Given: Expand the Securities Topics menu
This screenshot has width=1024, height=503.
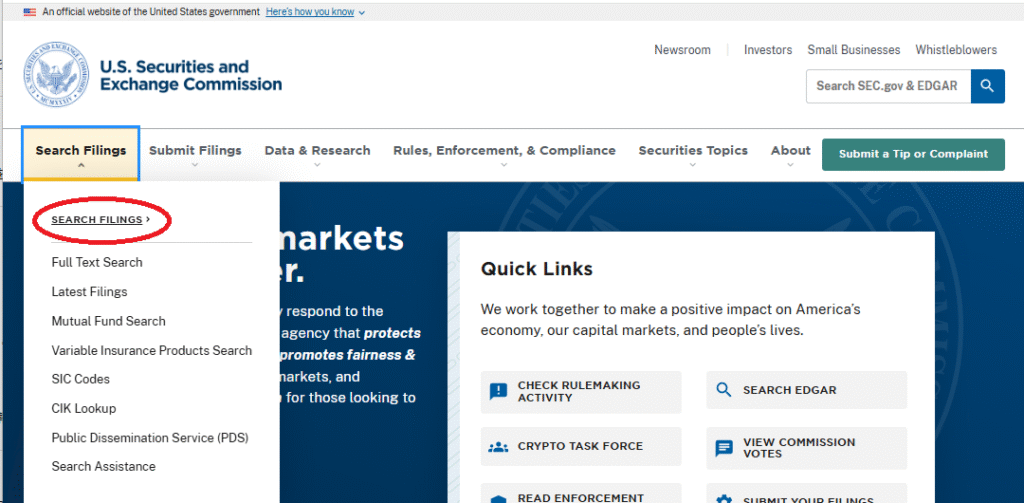Looking at the screenshot, I should (693, 154).
